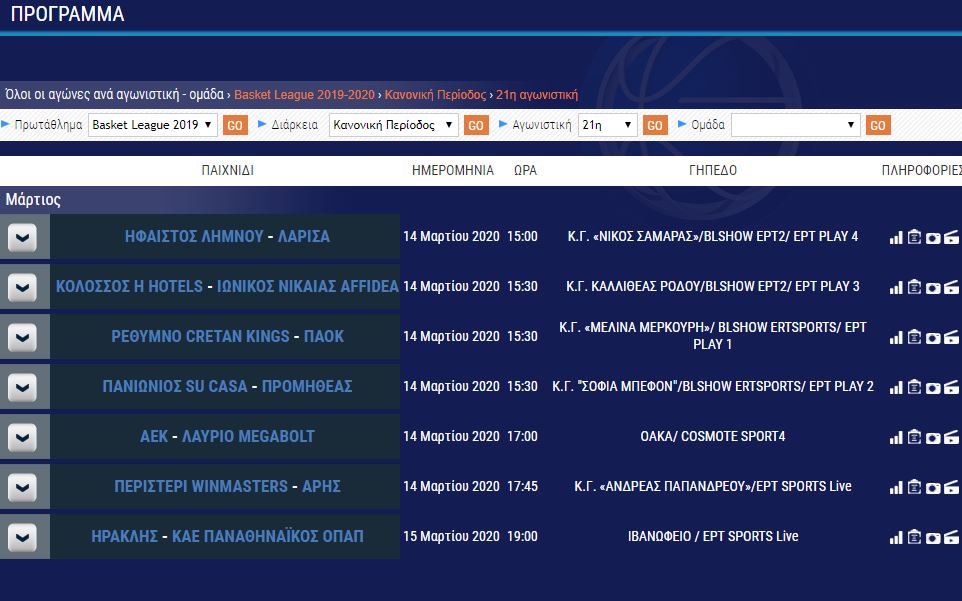Click Basket League 2019-2020 breadcrumb link
962x601 pixels.
coord(304,95)
